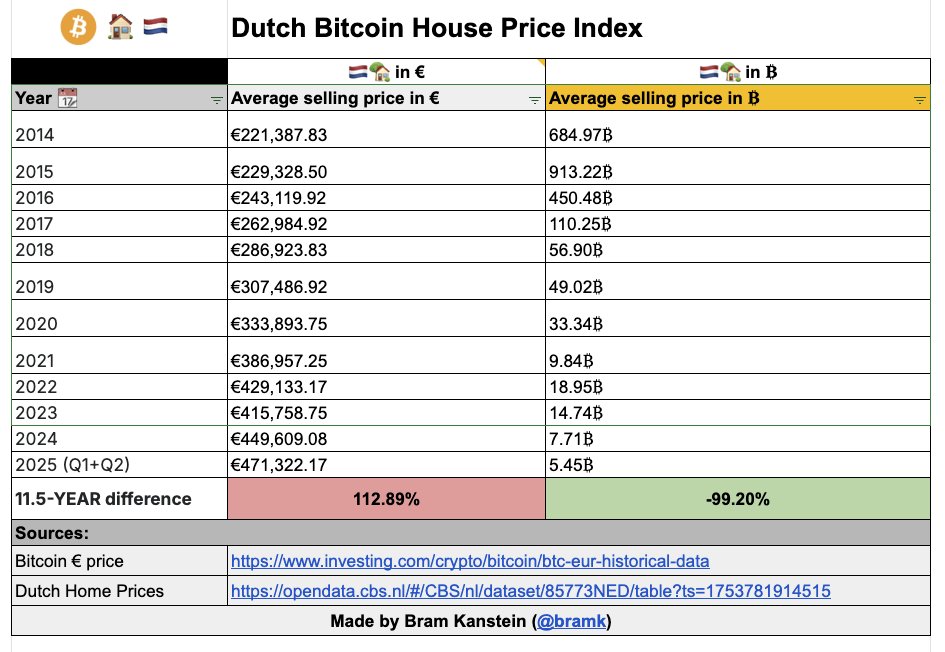Select the red 112.89% cell
Screen dimensions: 945x652
point(386,499)
